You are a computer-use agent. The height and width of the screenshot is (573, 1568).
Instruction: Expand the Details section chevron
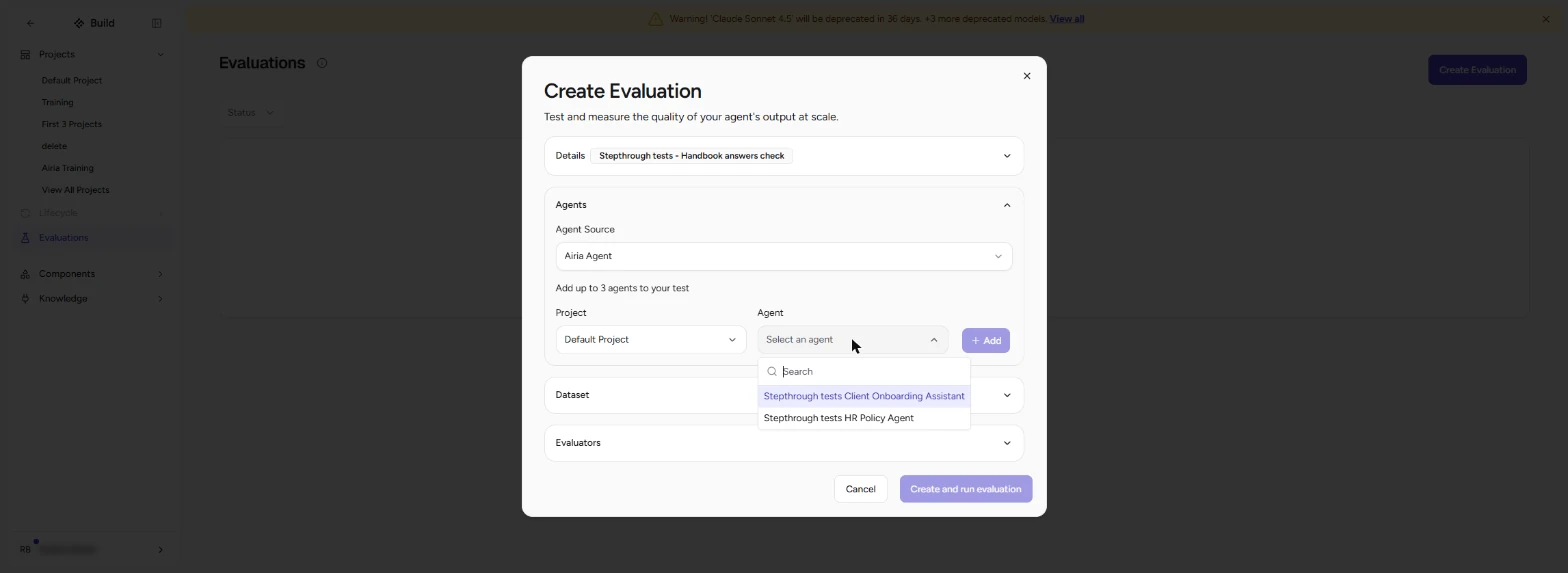point(1007,156)
